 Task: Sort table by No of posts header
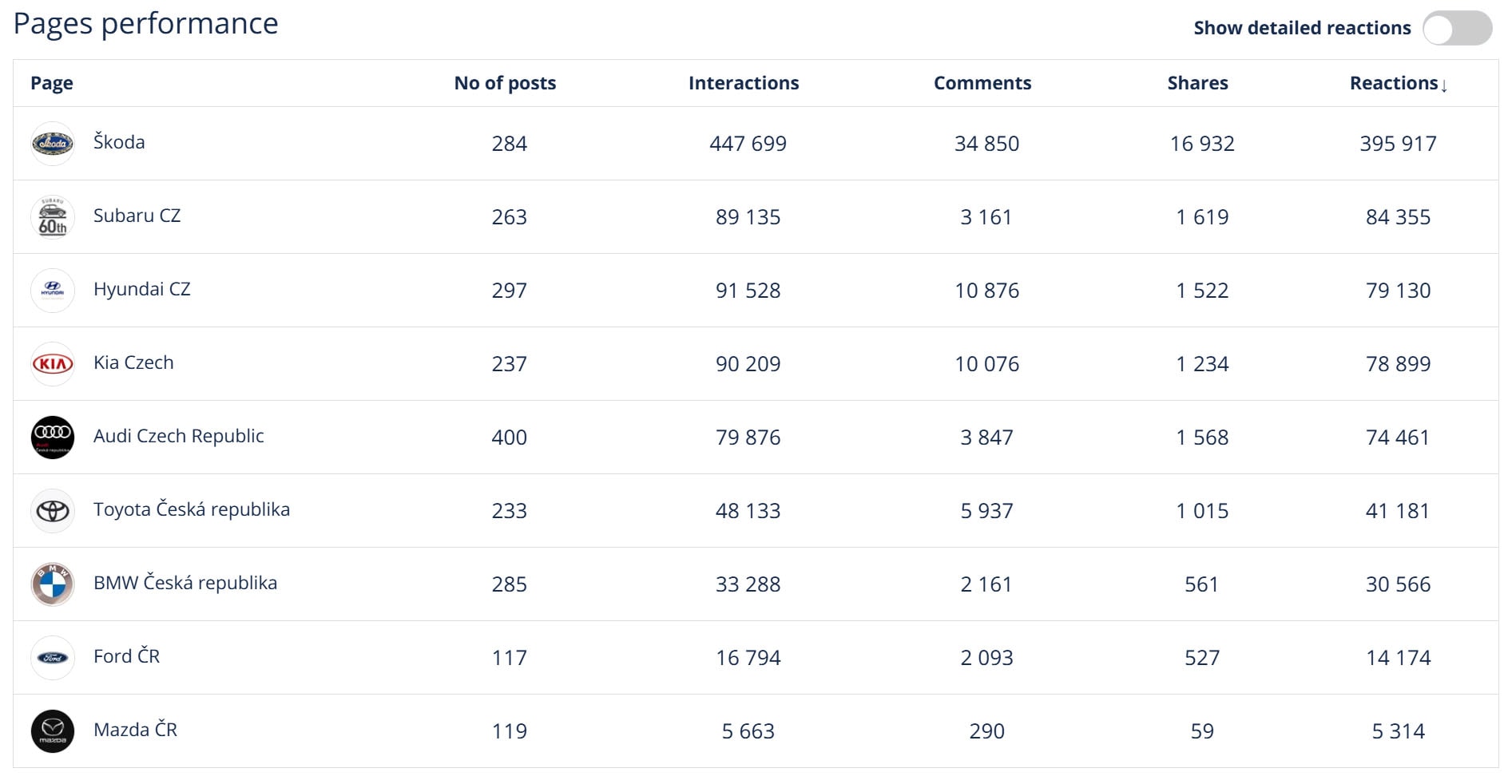click(x=505, y=83)
